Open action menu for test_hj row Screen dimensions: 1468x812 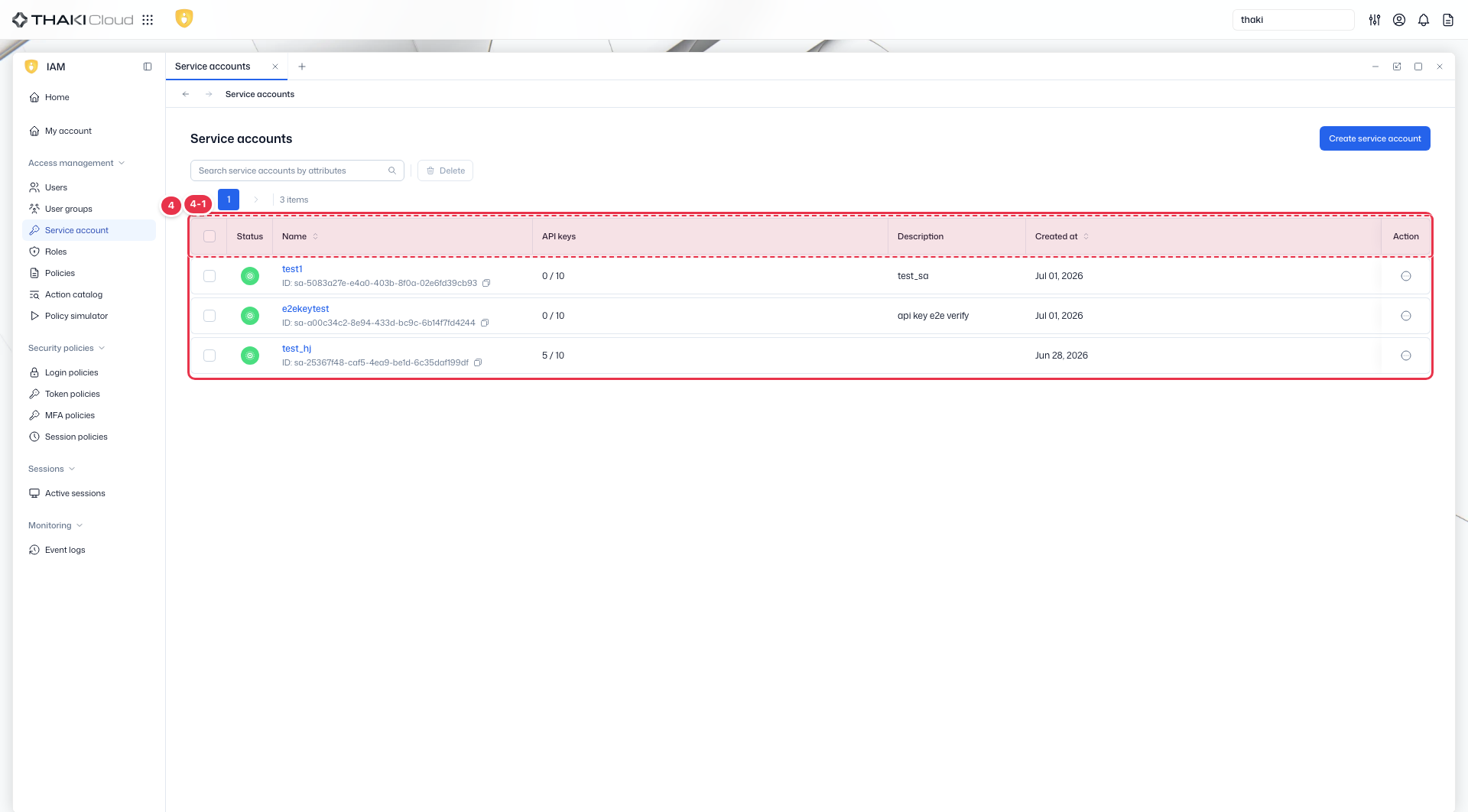[1406, 356]
